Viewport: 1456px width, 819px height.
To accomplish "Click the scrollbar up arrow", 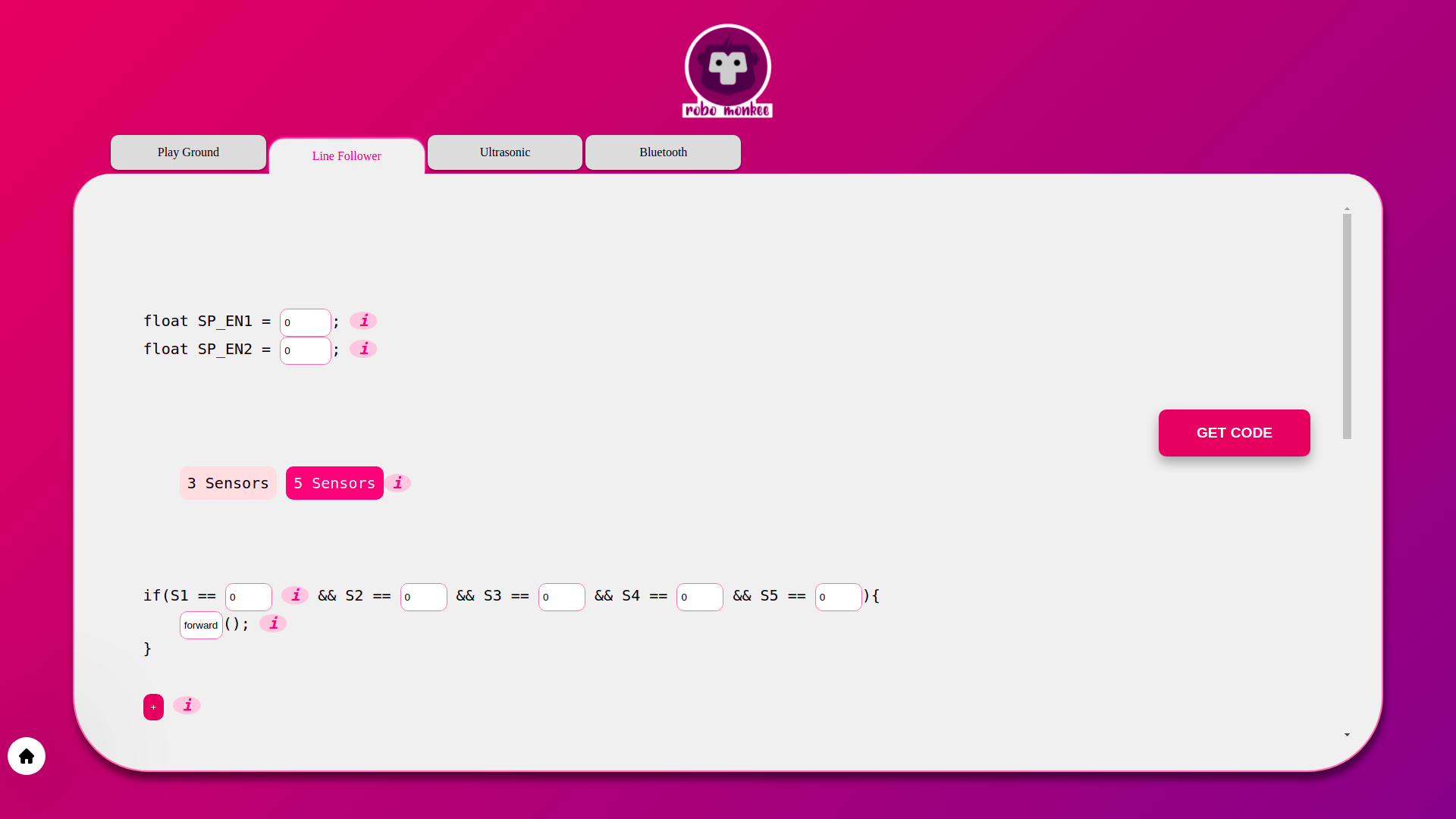I will pos(1347,209).
